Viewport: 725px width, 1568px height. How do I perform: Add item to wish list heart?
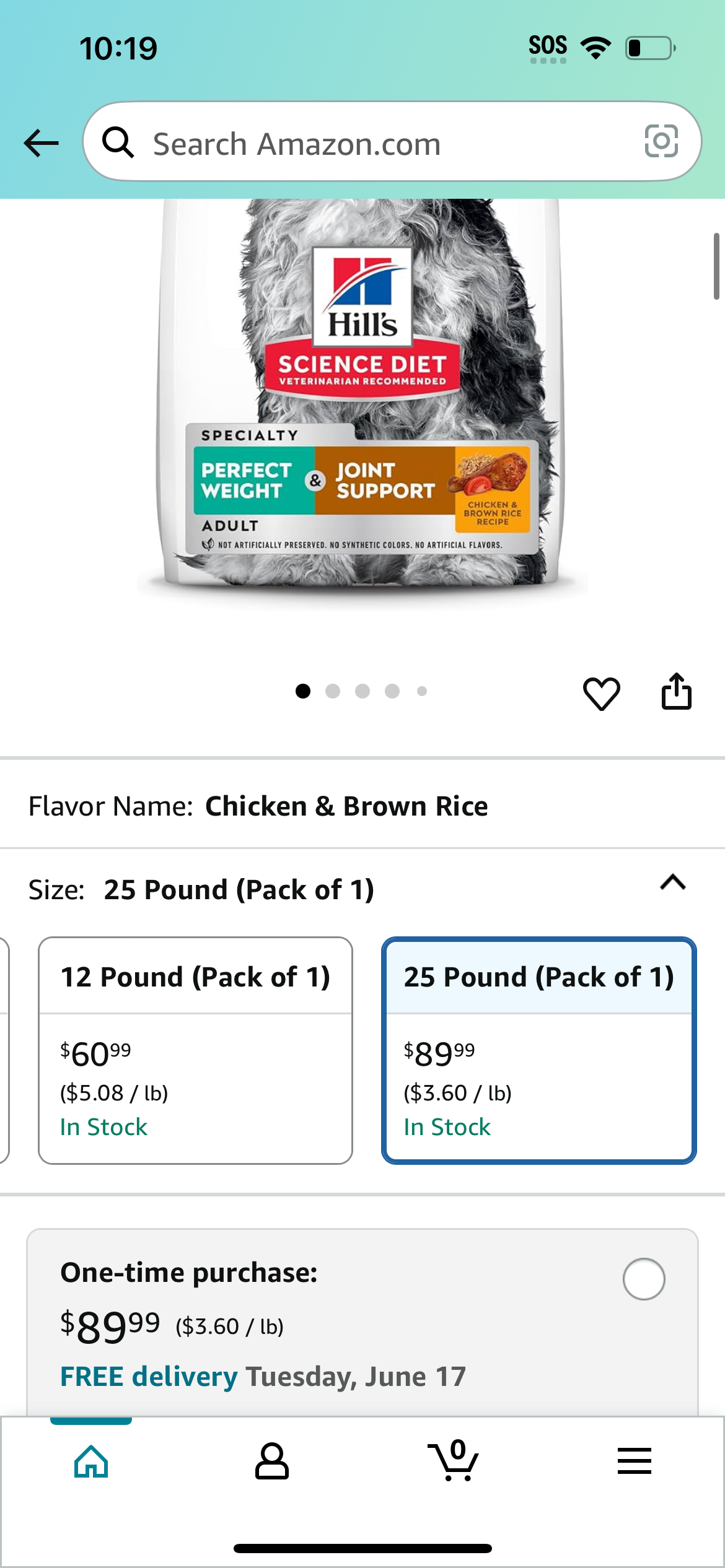click(601, 693)
